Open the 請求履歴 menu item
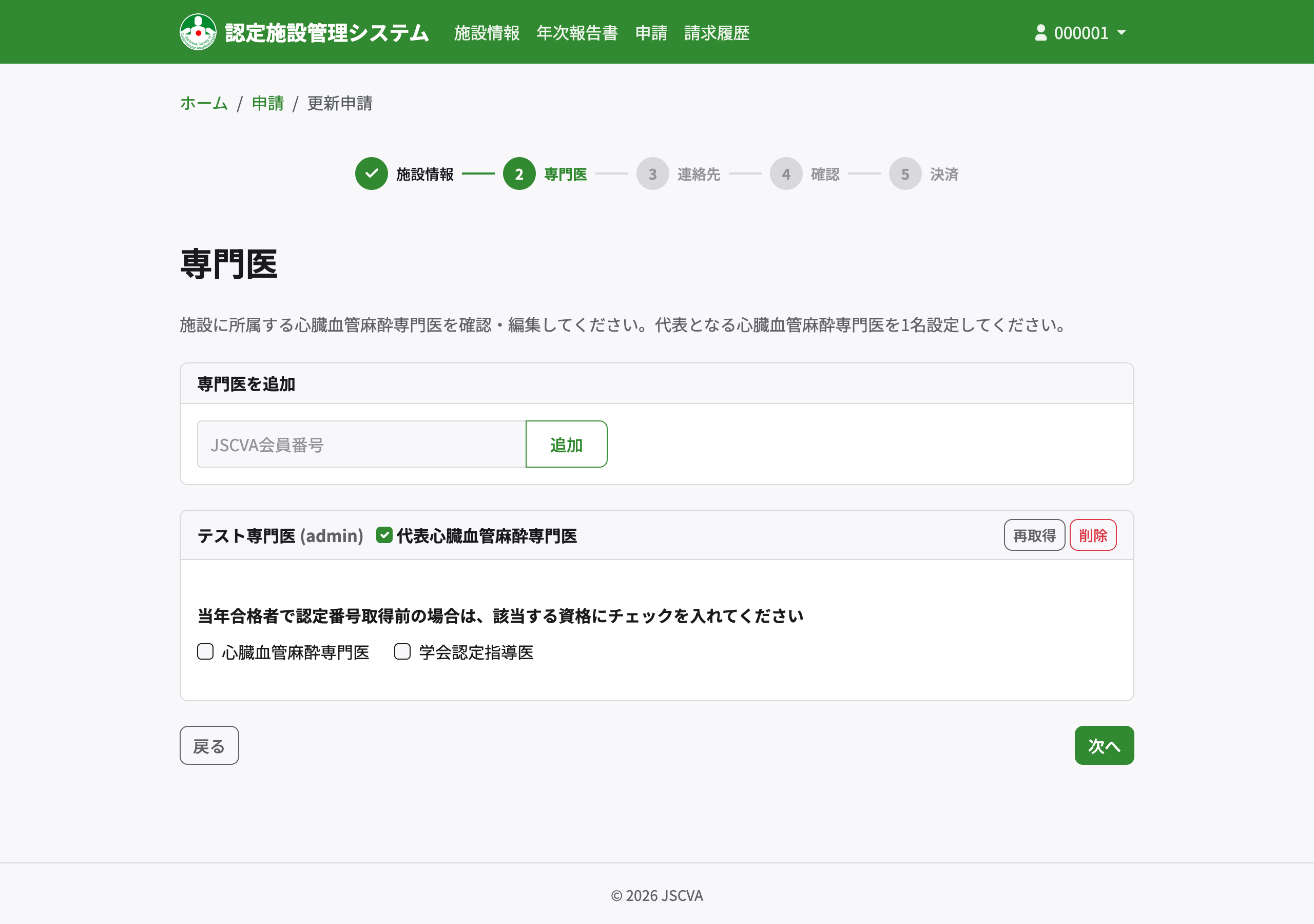This screenshot has width=1314, height=924. (x=717, y=33)
